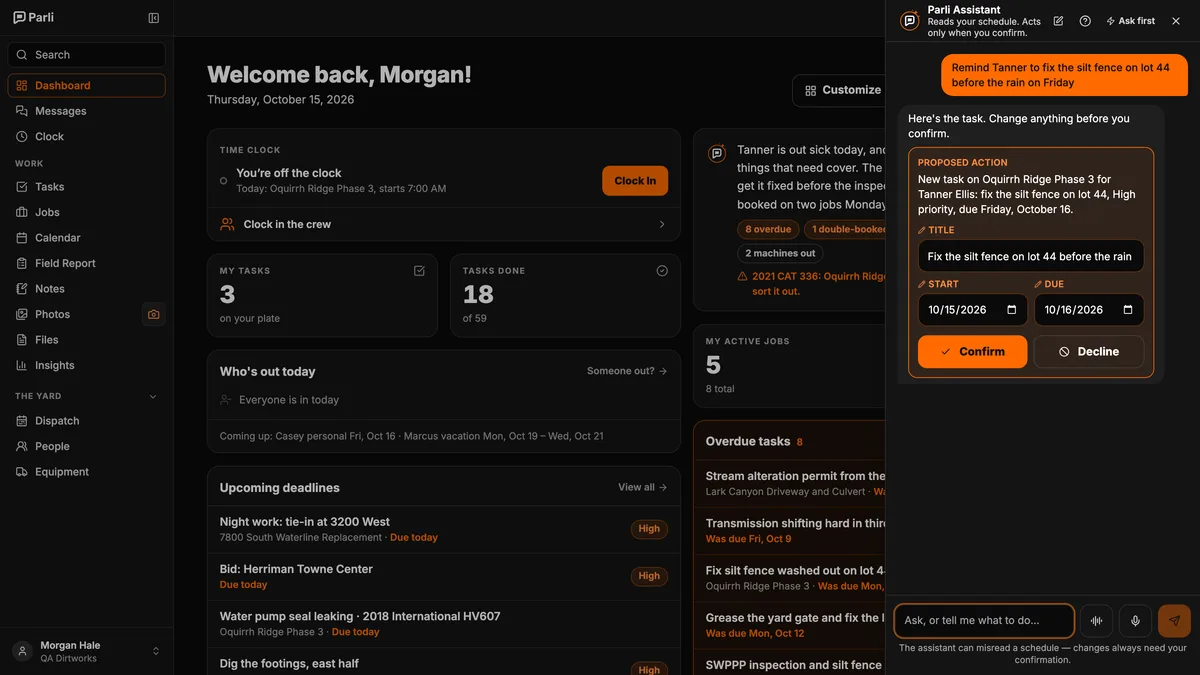Screen dimensions: 1200x675
Task: Open the Dashboard page
Action: 87,86
